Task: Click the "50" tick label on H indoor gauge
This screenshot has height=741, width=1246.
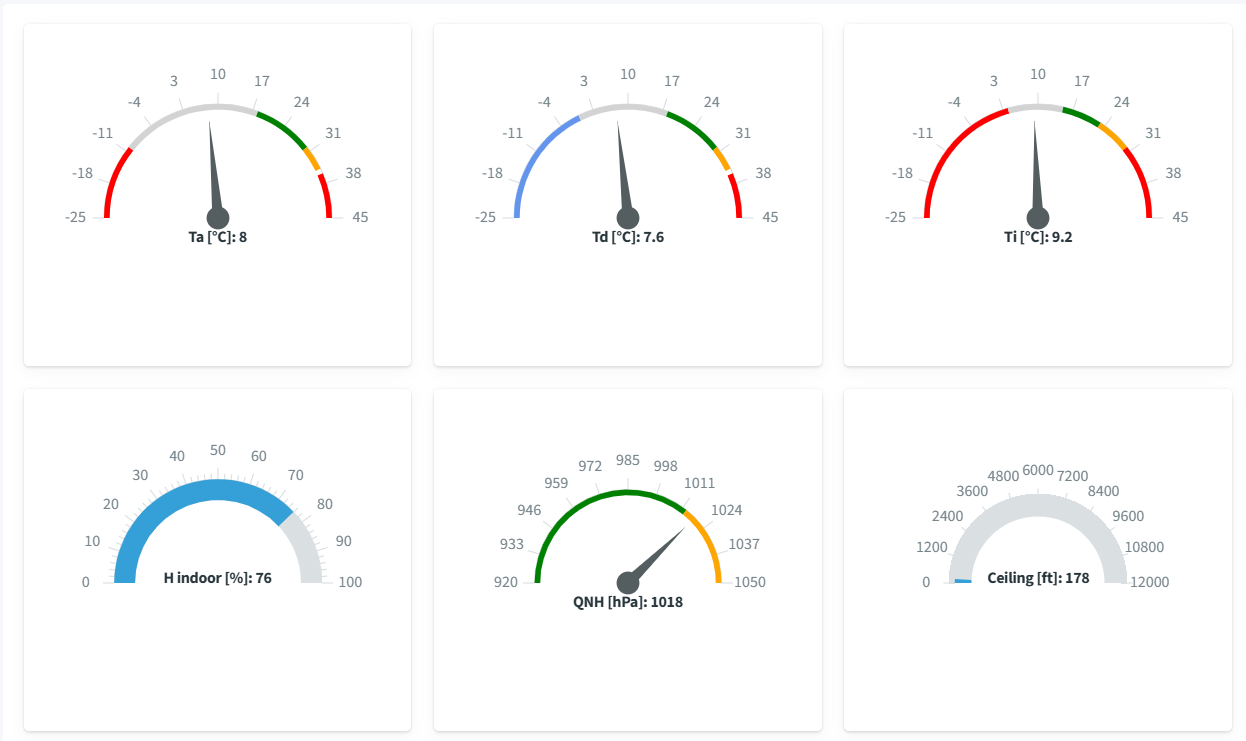Action: (218, 450)
